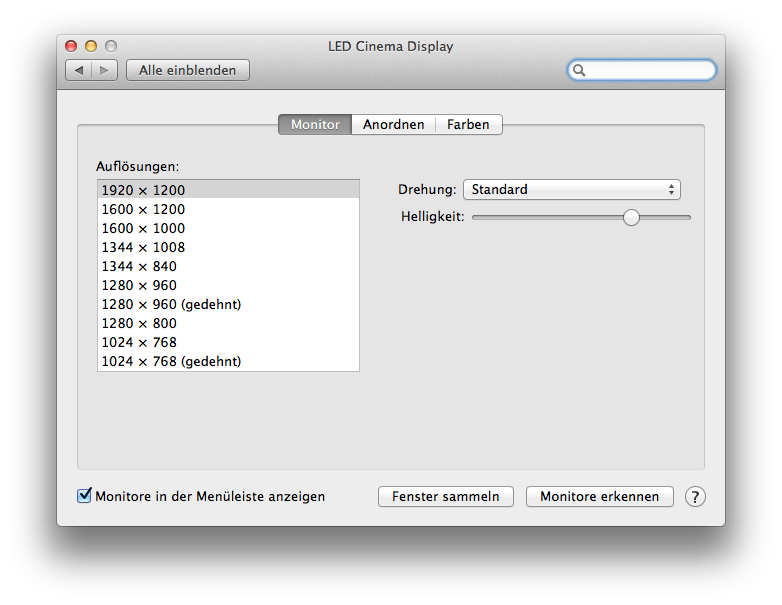
Task: Click the magnifier icon in search field
Action: point(579,70)
